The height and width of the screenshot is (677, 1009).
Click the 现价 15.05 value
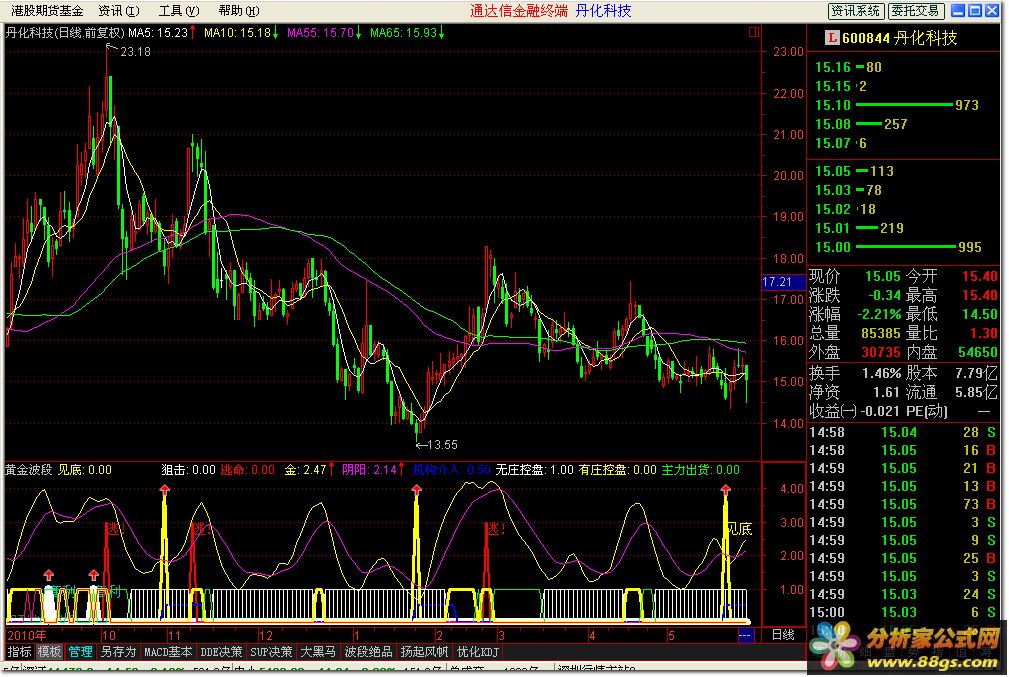pos(883,276)
